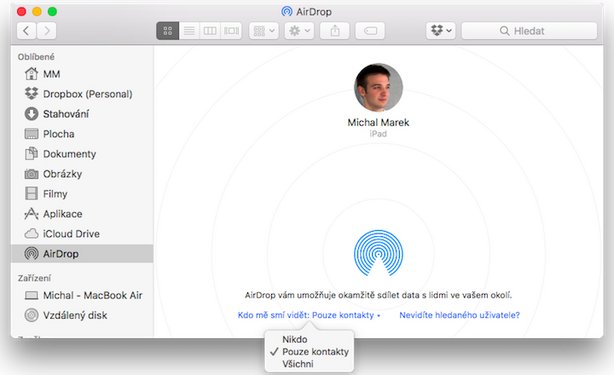Switch to Cover Flow view
This screenshot has width=614, height=375.
pyautogui.click(x=231, y=31)
